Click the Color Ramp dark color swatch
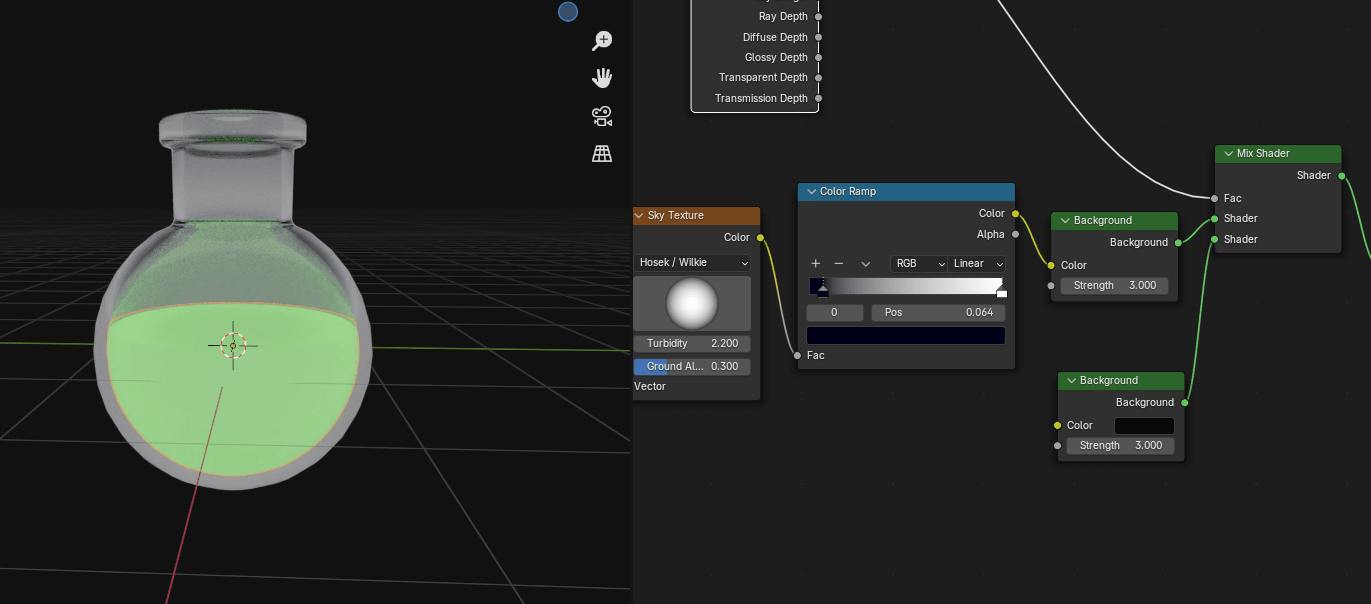This screenshot has height=604, width=1371. [906, 336]
